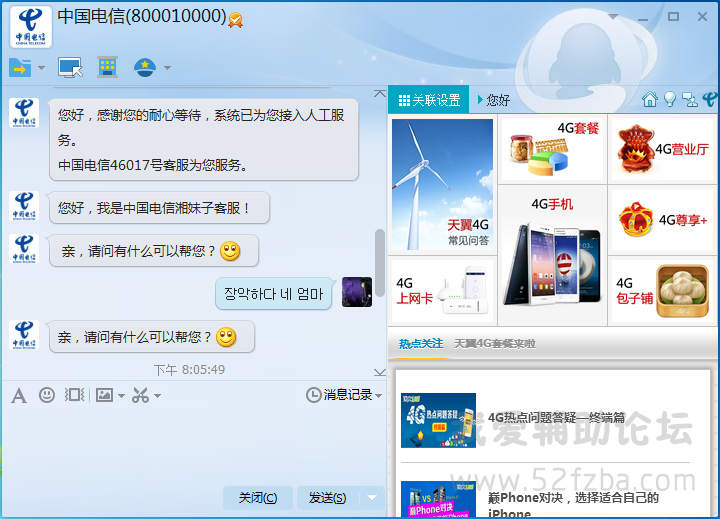Open the font settings A icon

(x=19, y=395)
